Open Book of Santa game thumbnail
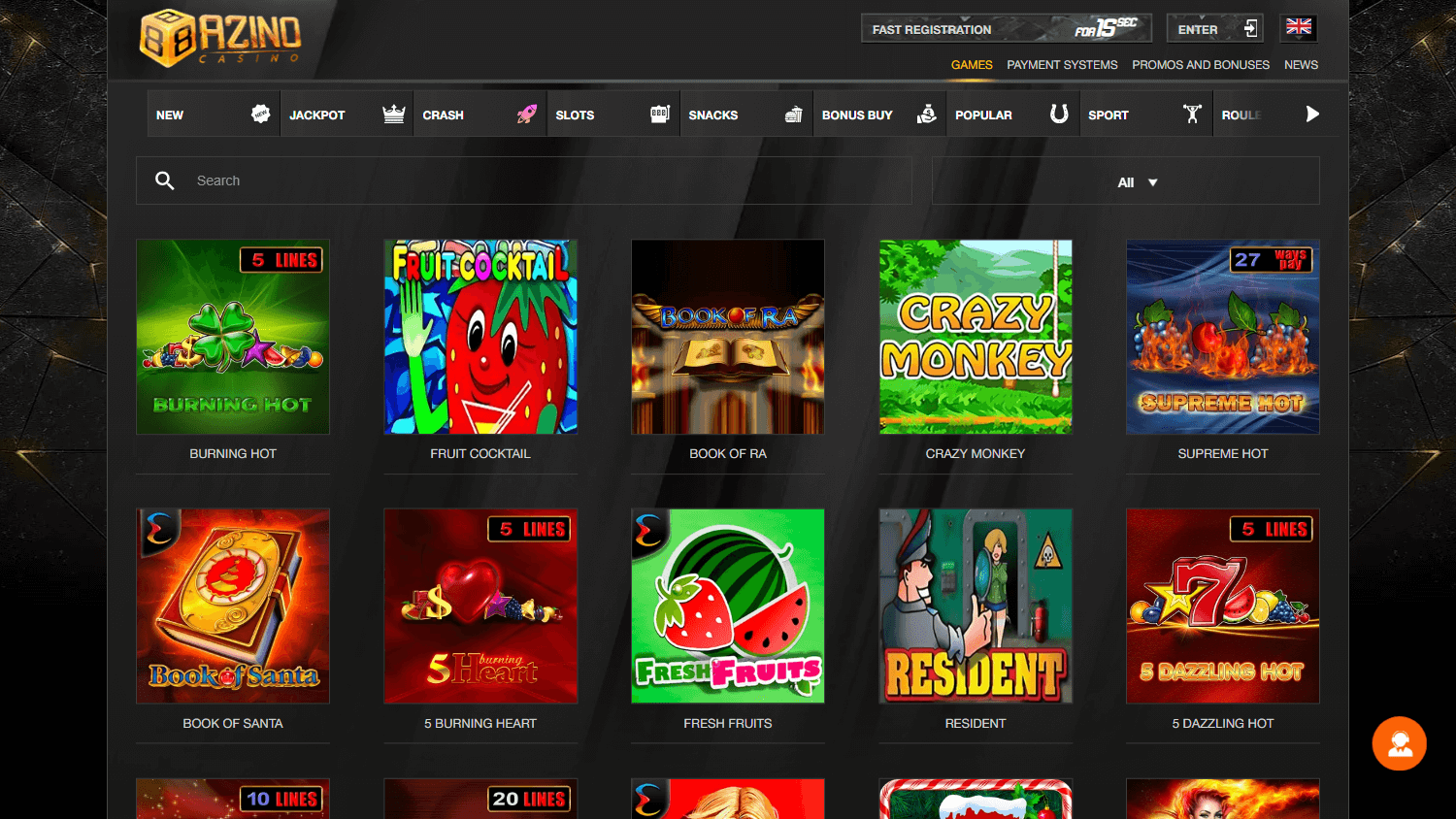 click(233, 606)
